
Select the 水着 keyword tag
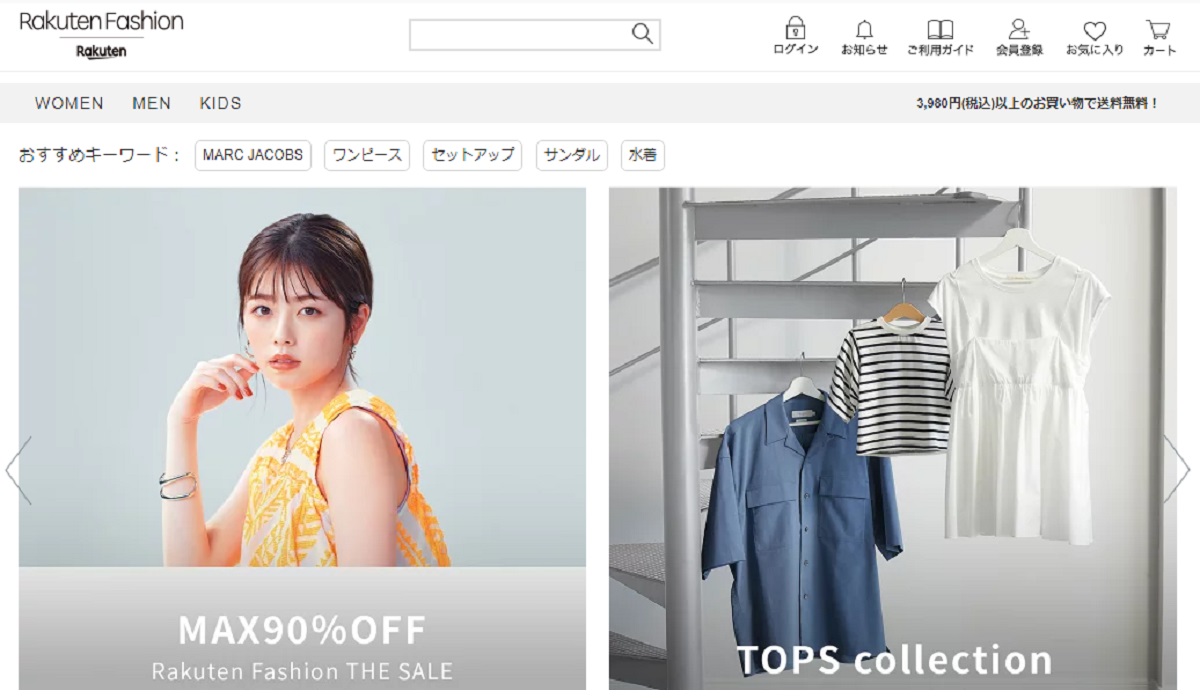(643, 155)
